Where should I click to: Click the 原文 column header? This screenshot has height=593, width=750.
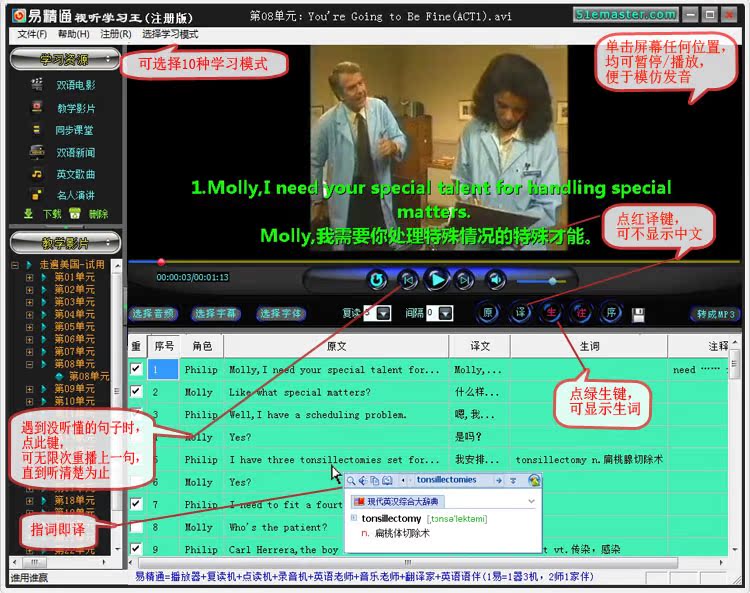click(x=336, y=346)
